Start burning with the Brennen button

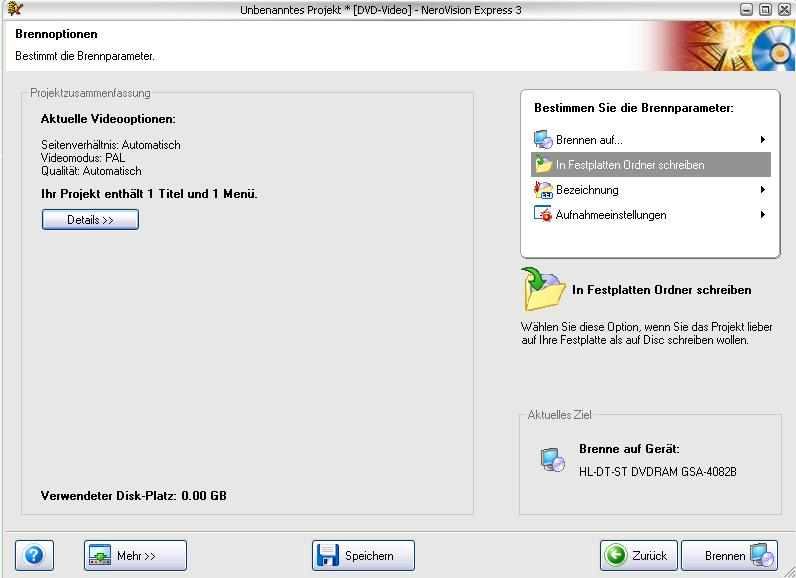tap(729, 556)
